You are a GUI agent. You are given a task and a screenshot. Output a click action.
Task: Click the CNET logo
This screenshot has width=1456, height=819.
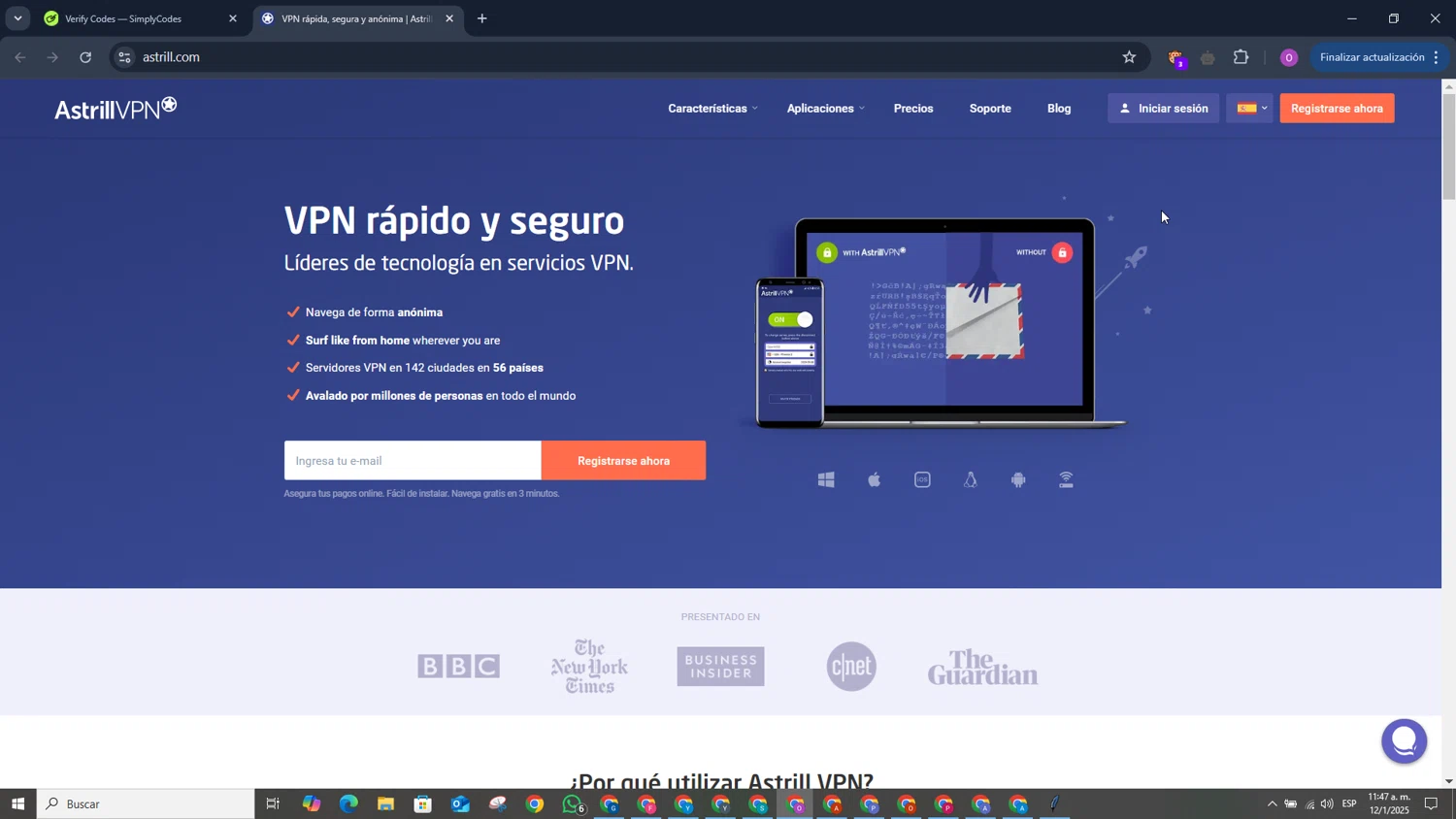point(851,666)
